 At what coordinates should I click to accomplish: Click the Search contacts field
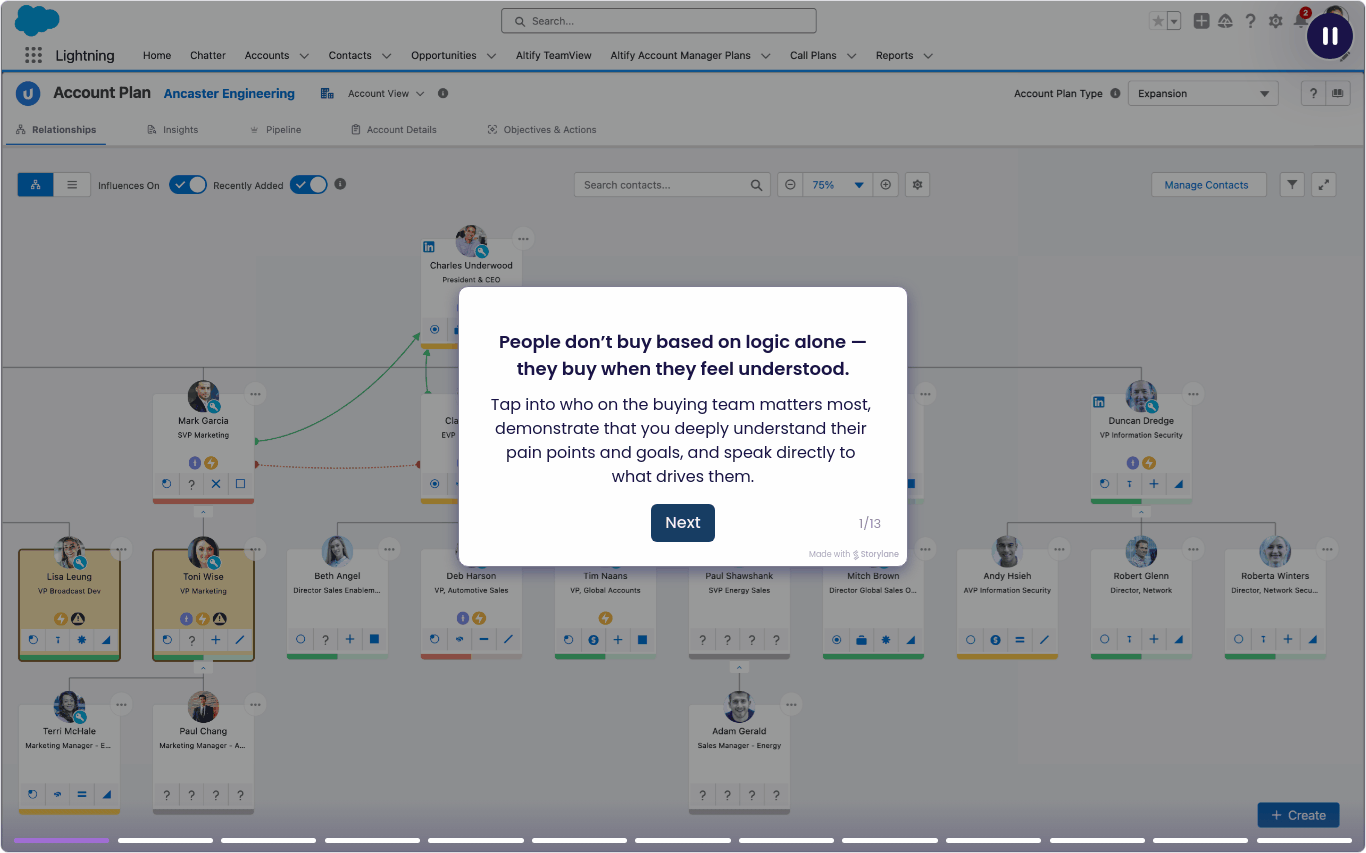point(671,185)
